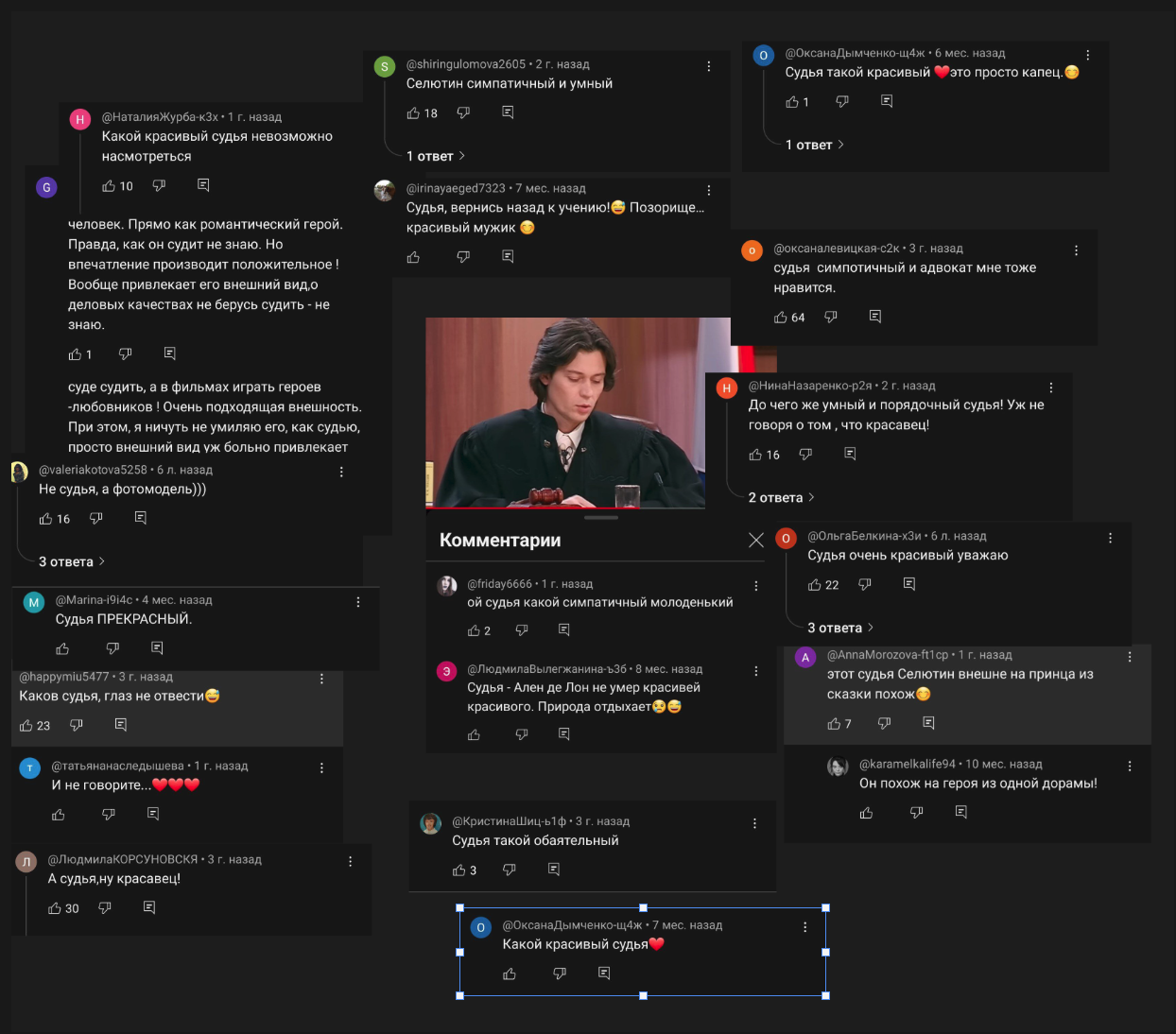Open the options menu for @оксаналевицкая-с2к comment
The image size is (1176, 1034).
tap(1076, 250)
